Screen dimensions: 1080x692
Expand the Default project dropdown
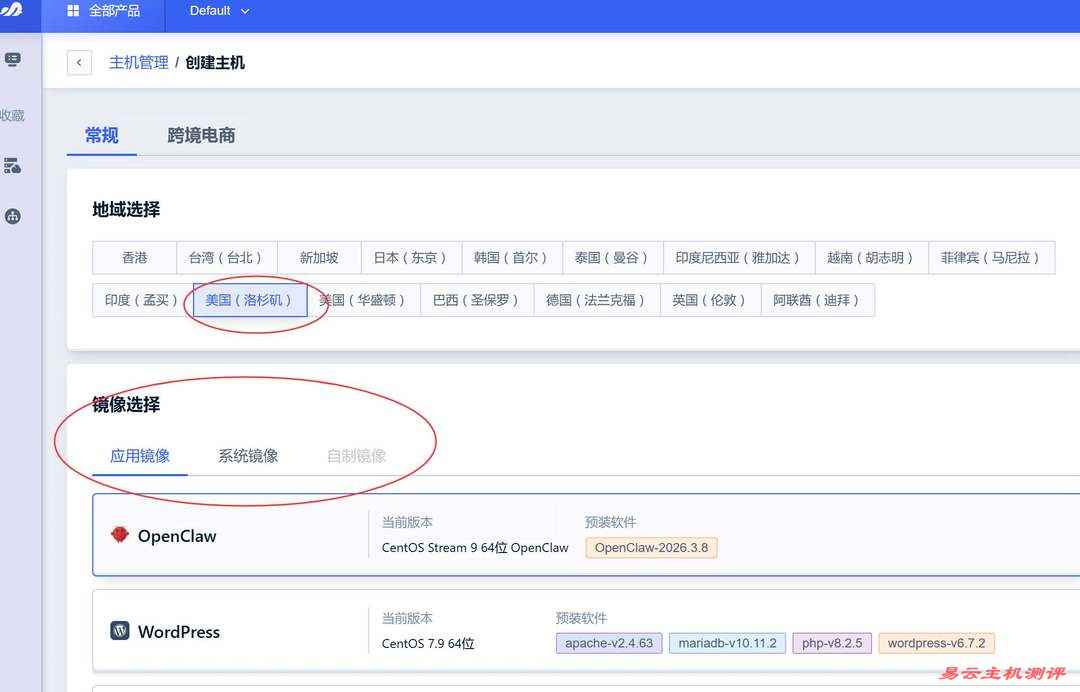tap(219, 11)
